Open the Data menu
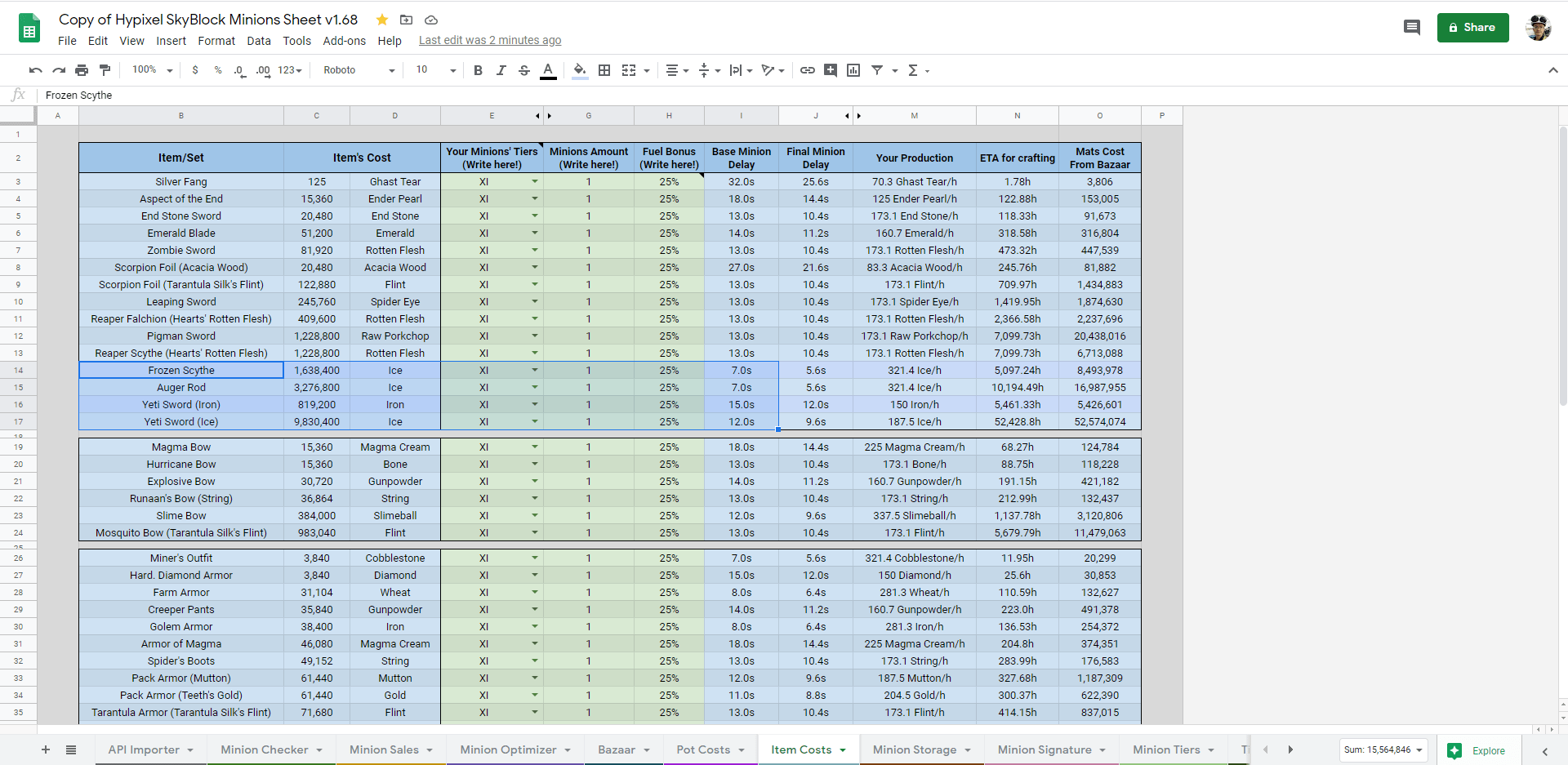 pos(259,41)
